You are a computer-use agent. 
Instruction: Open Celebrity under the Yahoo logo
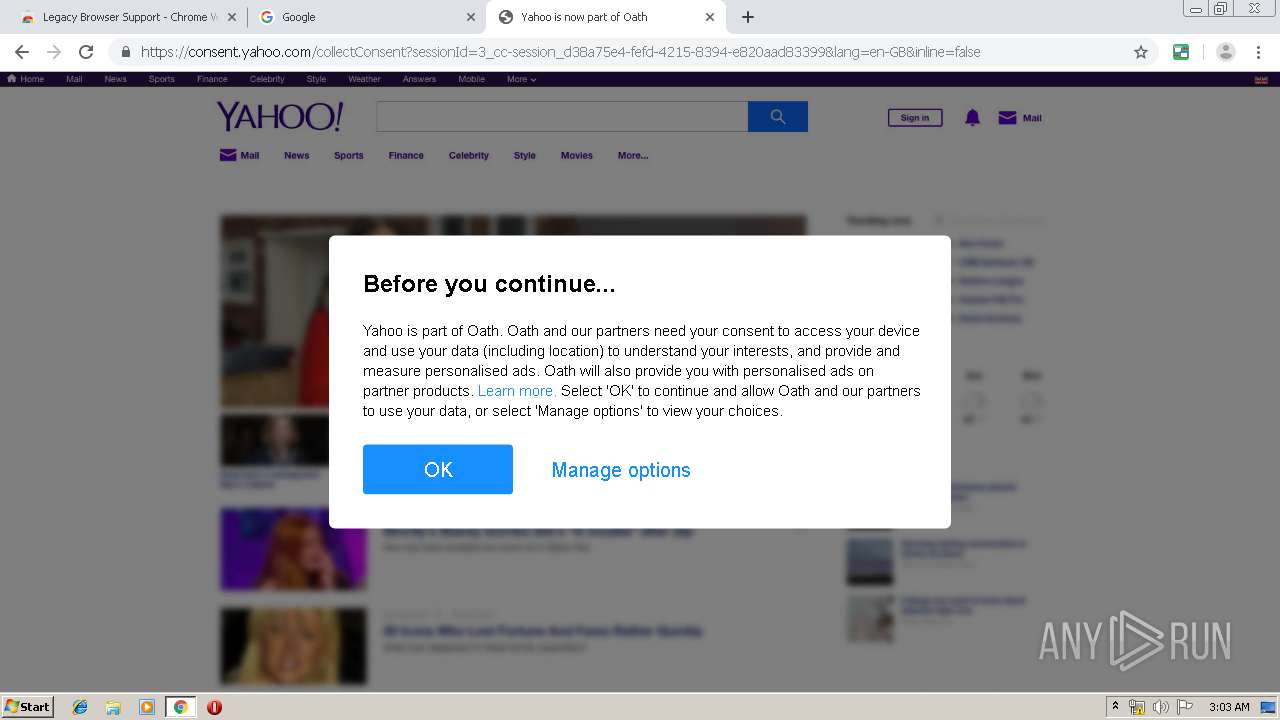(x=469, y=155)
